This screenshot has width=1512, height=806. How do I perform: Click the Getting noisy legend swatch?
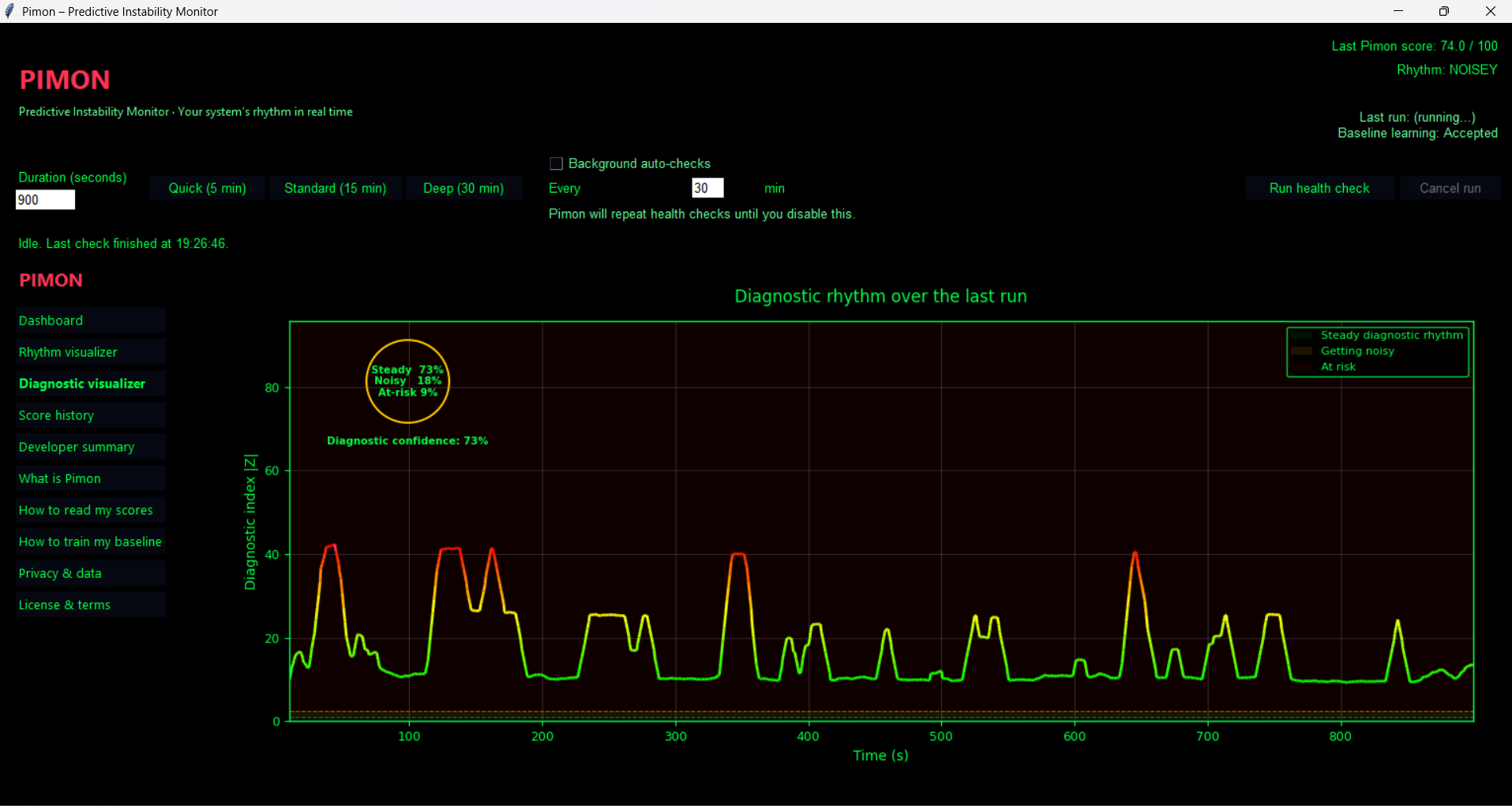(x=1301, y=351)
